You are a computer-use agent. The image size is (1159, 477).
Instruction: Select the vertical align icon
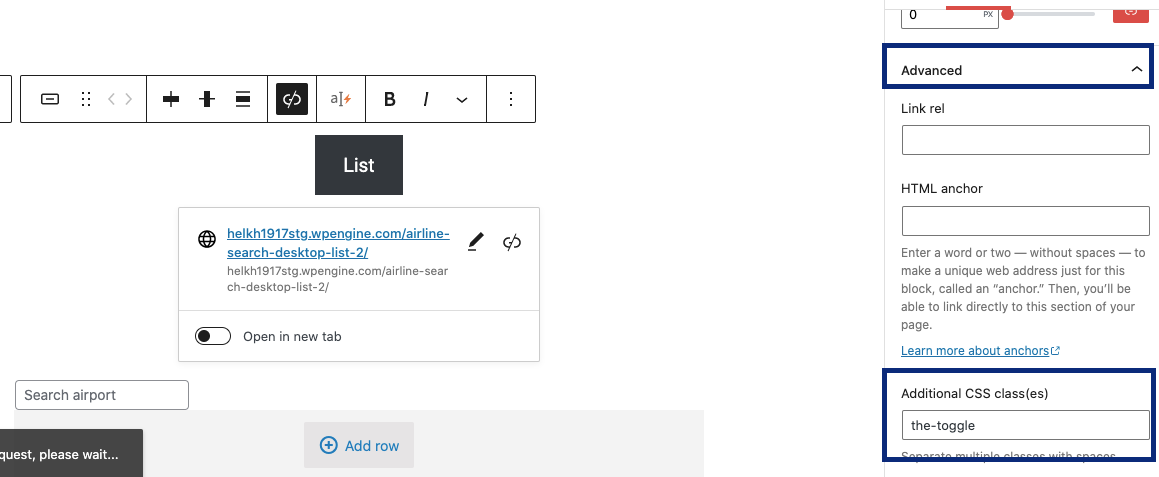(207, 99)
